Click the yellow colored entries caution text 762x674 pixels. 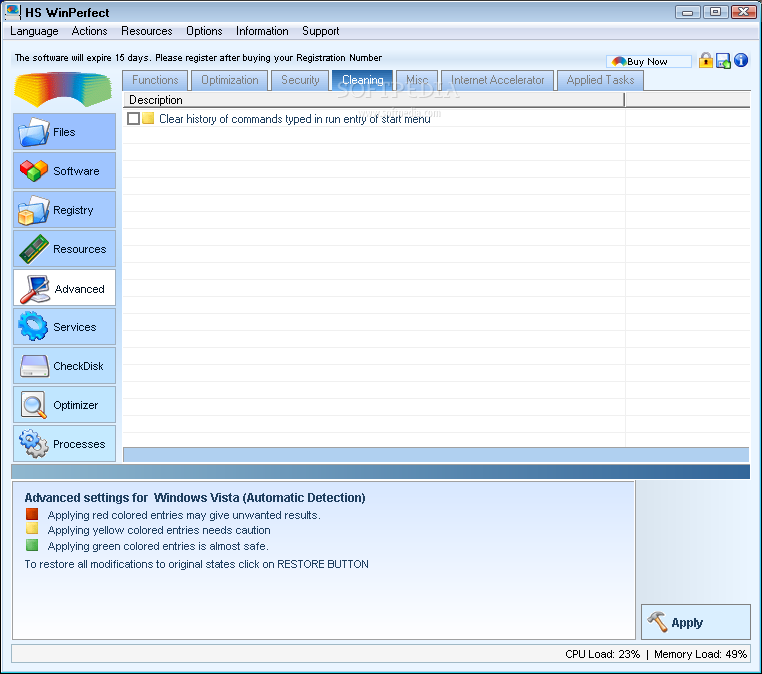(159, 530)
